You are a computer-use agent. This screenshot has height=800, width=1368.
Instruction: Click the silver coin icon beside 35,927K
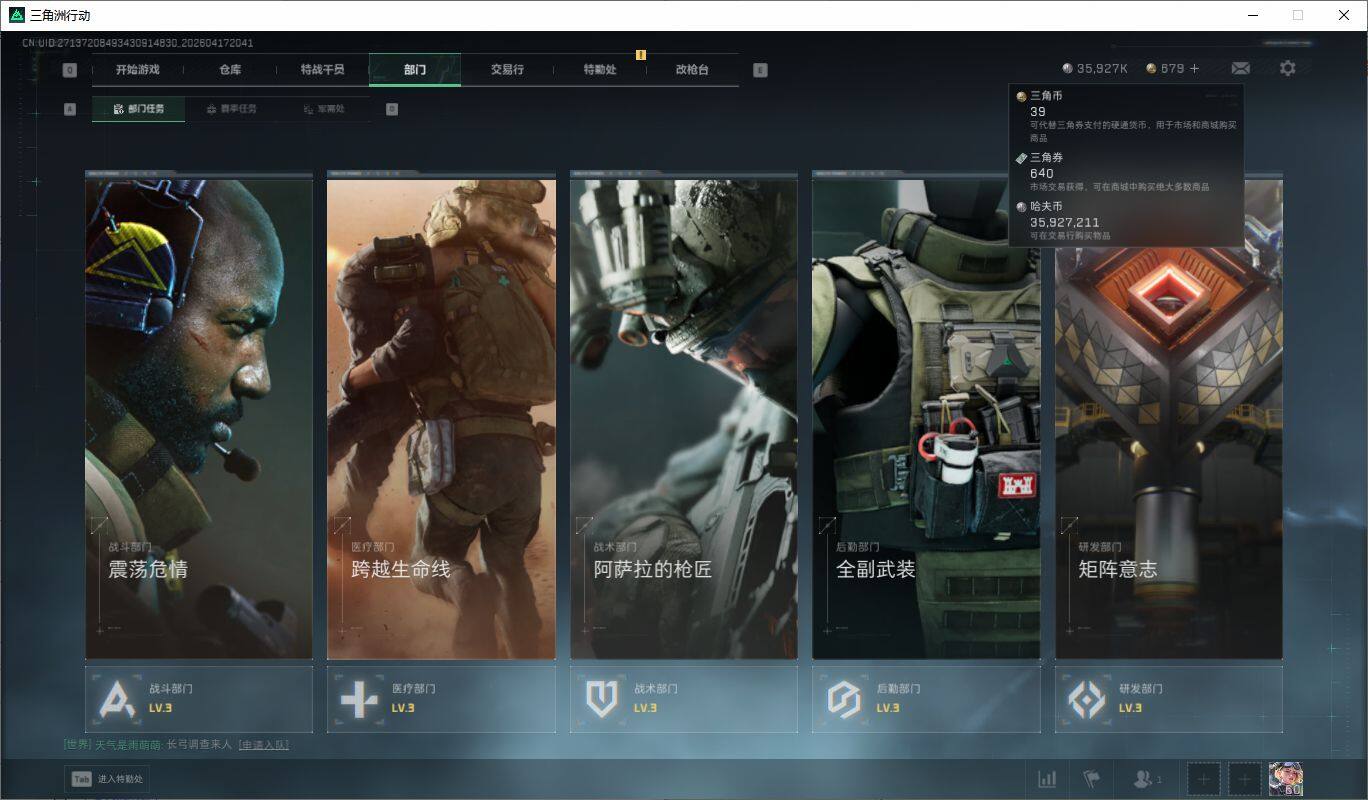point(1067,68)
